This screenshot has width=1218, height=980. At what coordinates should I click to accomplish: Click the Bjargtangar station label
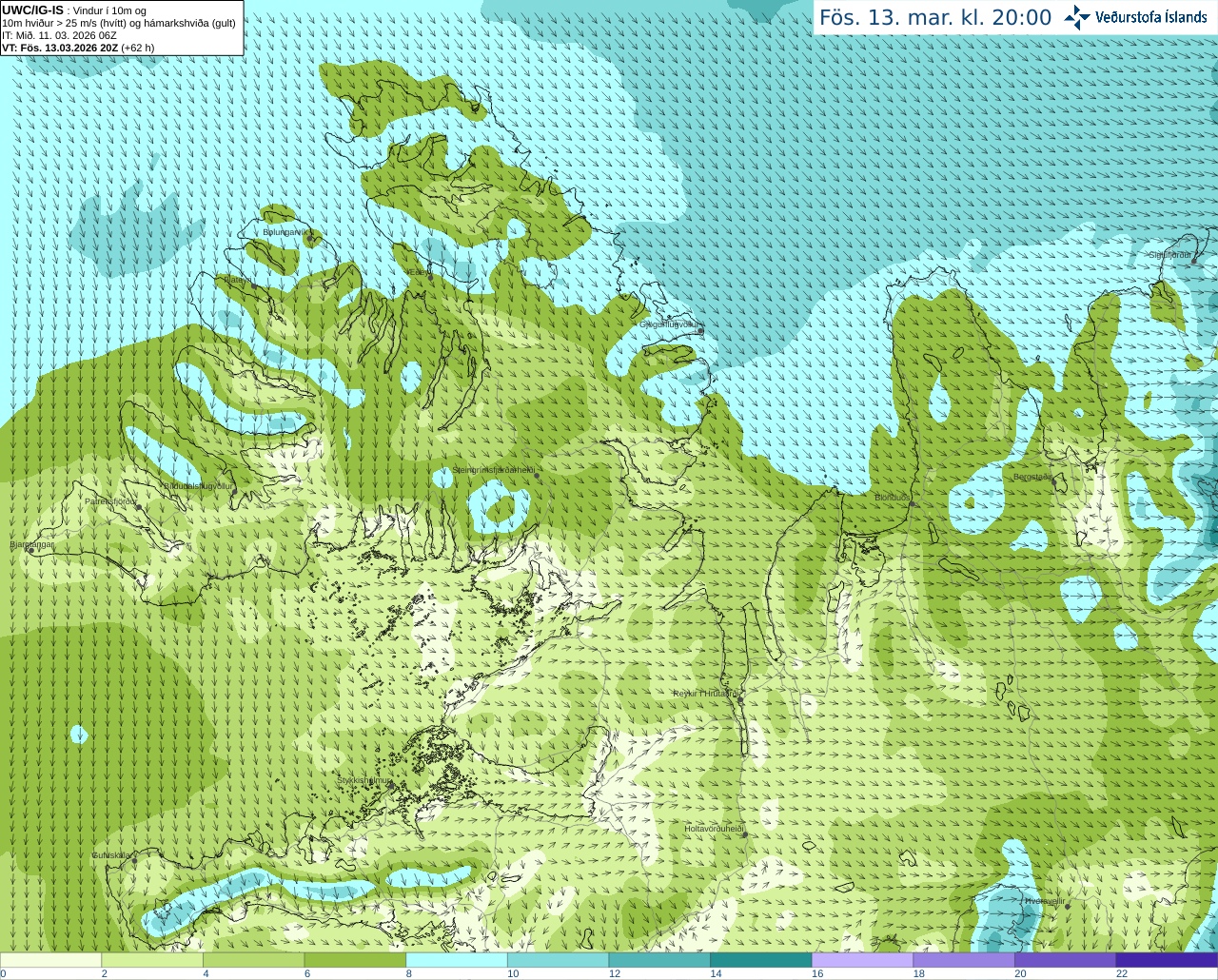point(32,544)
